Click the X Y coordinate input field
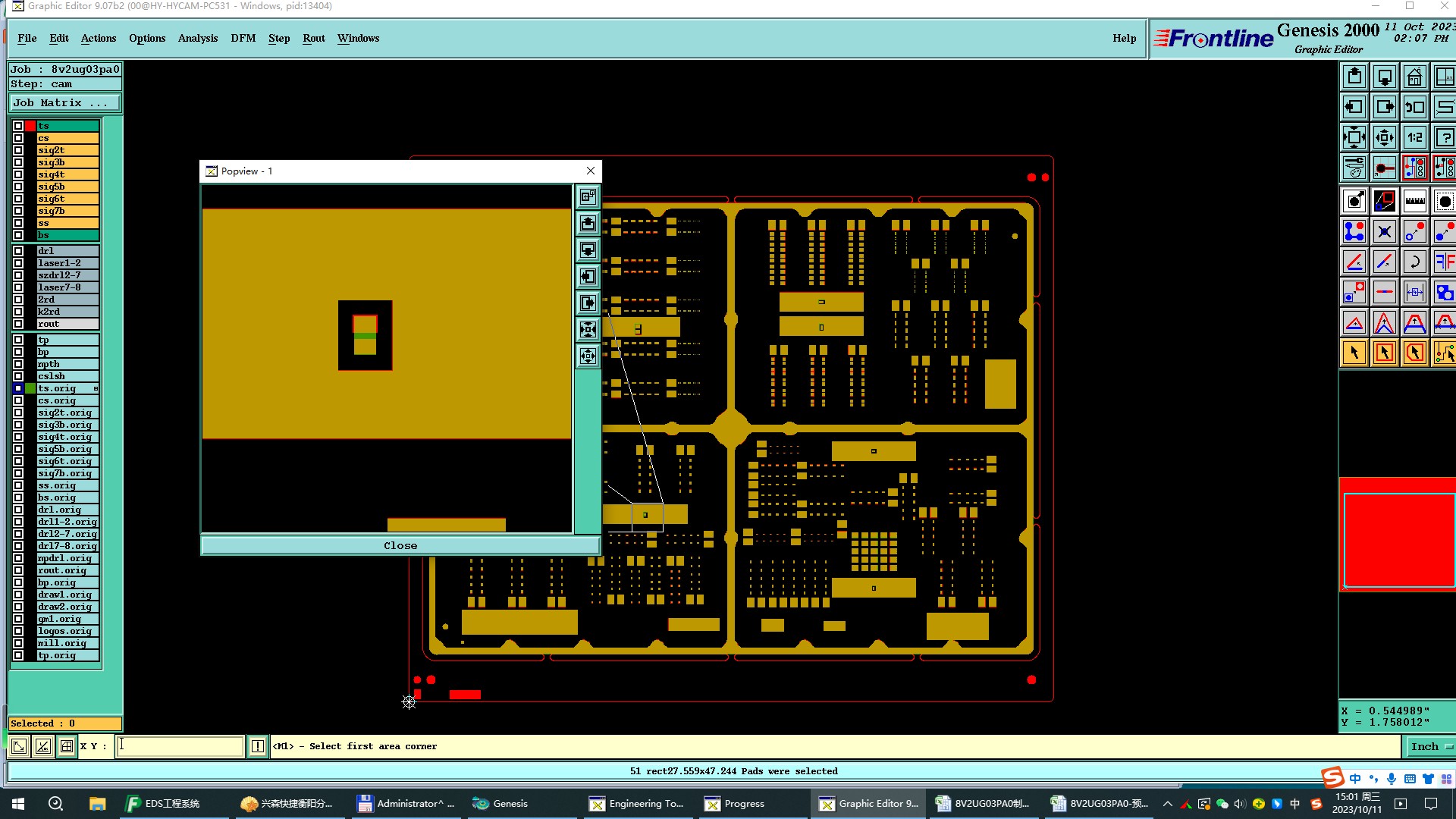 coord(180,746)
